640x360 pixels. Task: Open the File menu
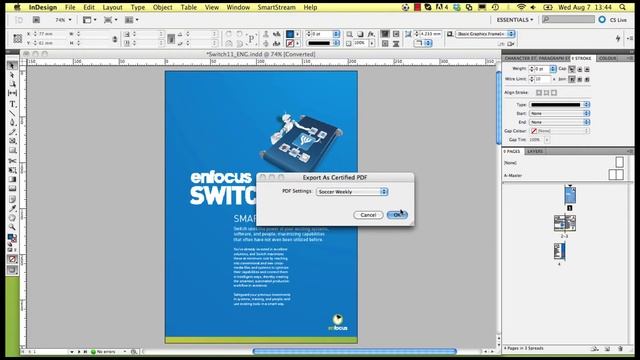[70, 7]
